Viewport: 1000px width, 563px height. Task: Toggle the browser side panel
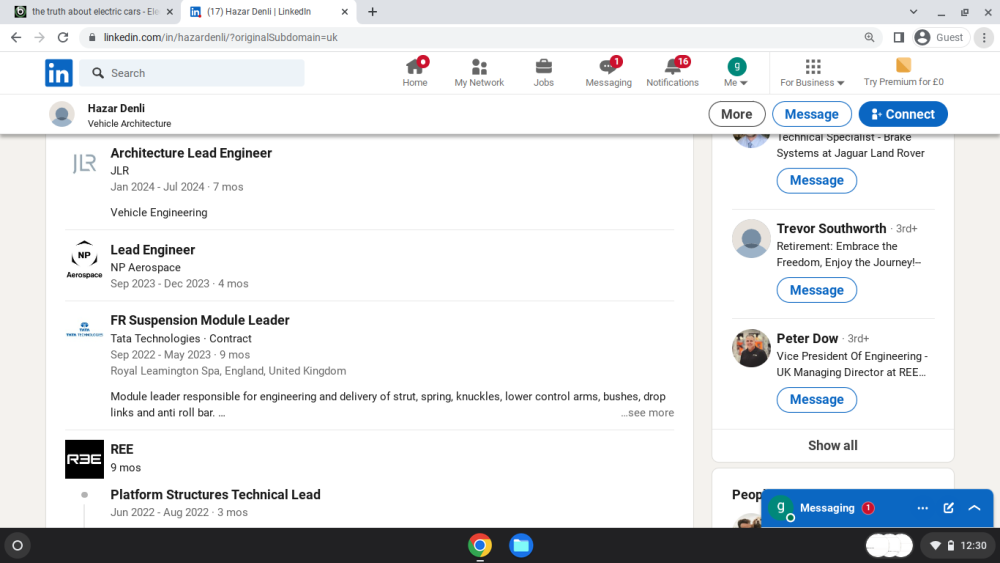coord(898,38)
